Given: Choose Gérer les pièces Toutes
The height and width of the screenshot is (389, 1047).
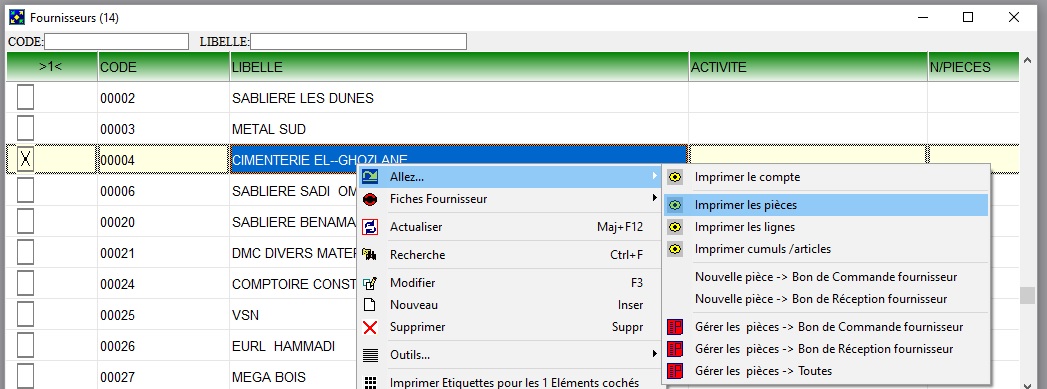Looking at the screenshot, I should (825, 370).
